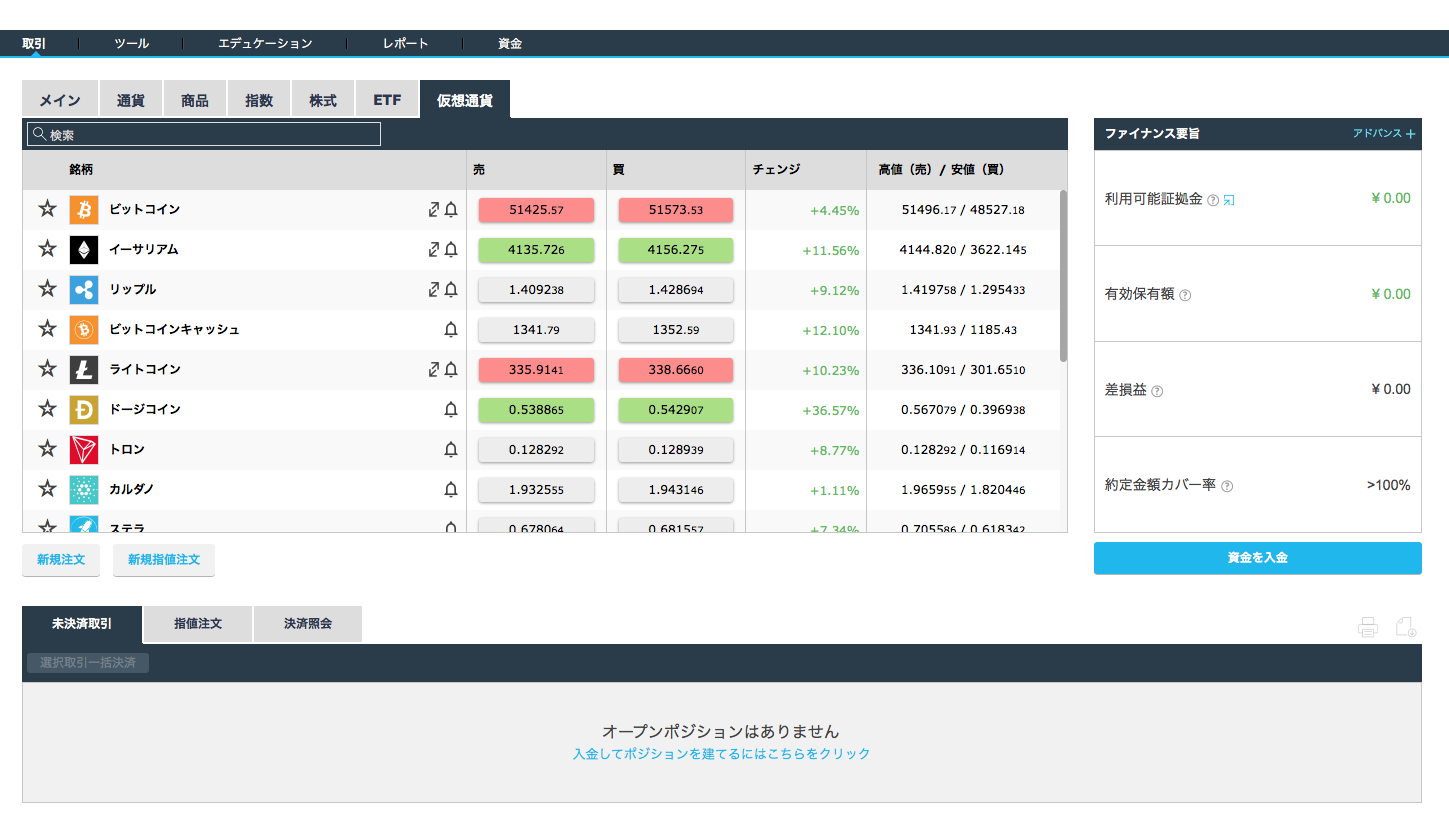Click the ドージコイン alert bell
This screenshot has width=1449, height=815.
click(452, 409)
